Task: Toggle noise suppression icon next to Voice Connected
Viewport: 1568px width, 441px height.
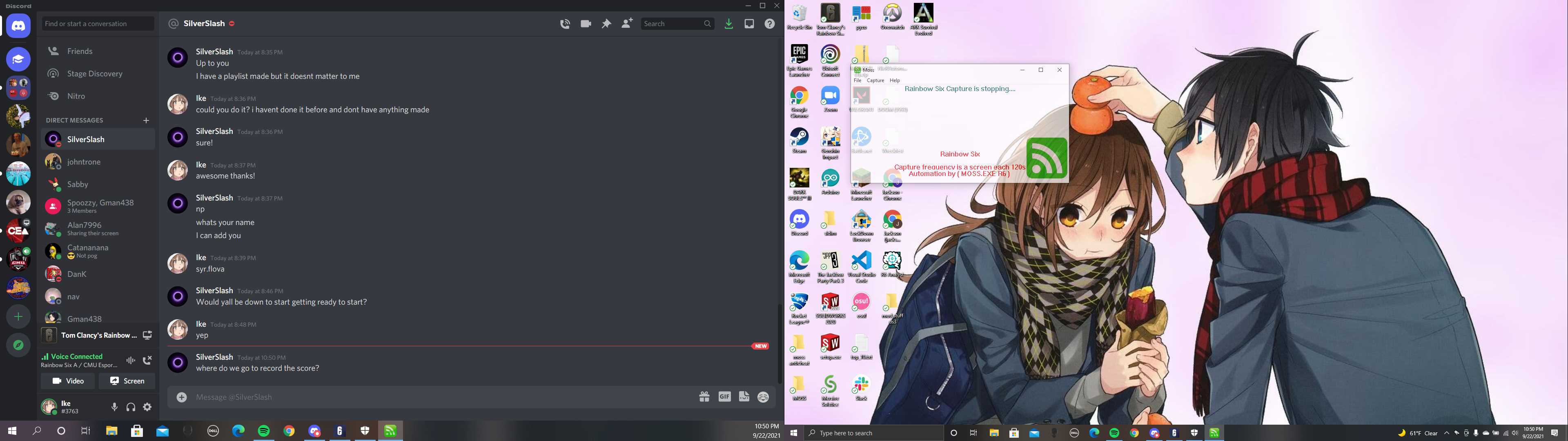Action: pos(130,361)
